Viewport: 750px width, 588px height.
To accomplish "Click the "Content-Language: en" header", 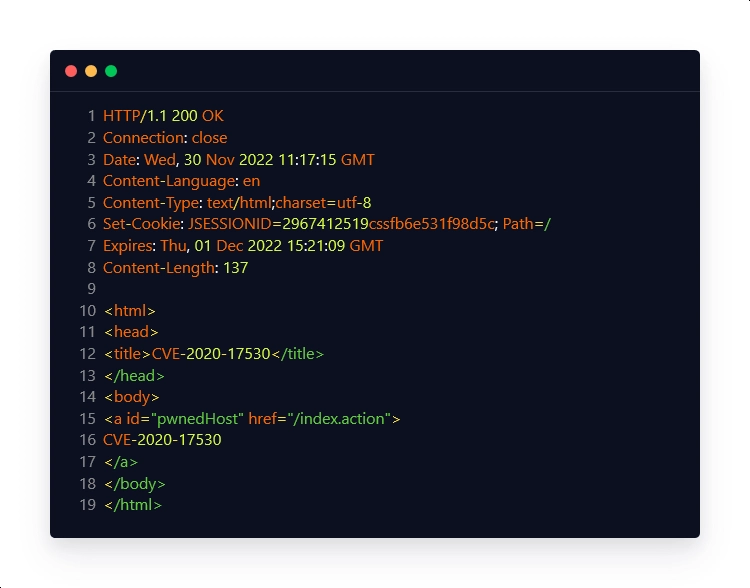I will pos(181,181).
